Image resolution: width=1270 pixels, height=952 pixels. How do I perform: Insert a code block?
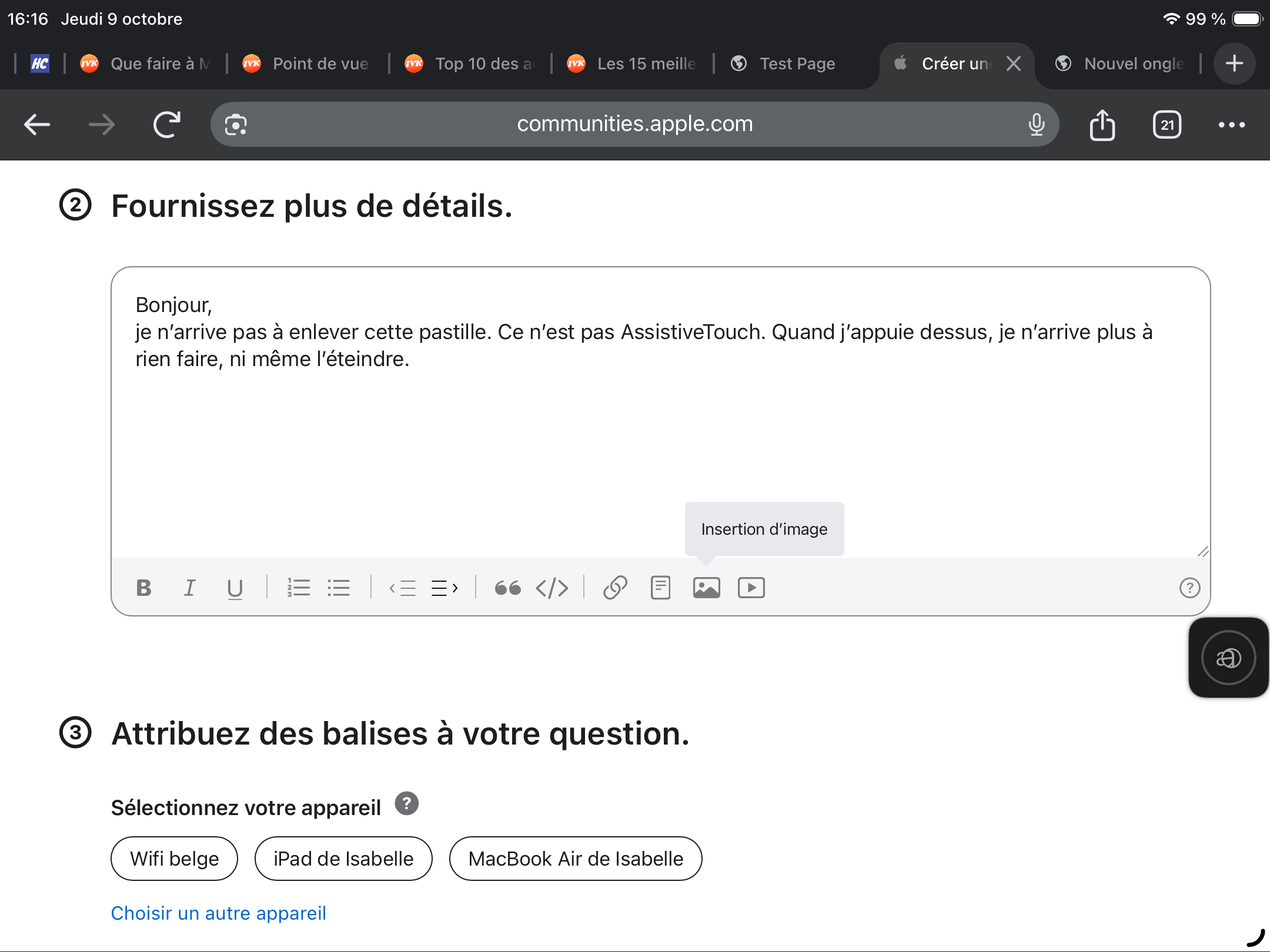pos(552,588)
